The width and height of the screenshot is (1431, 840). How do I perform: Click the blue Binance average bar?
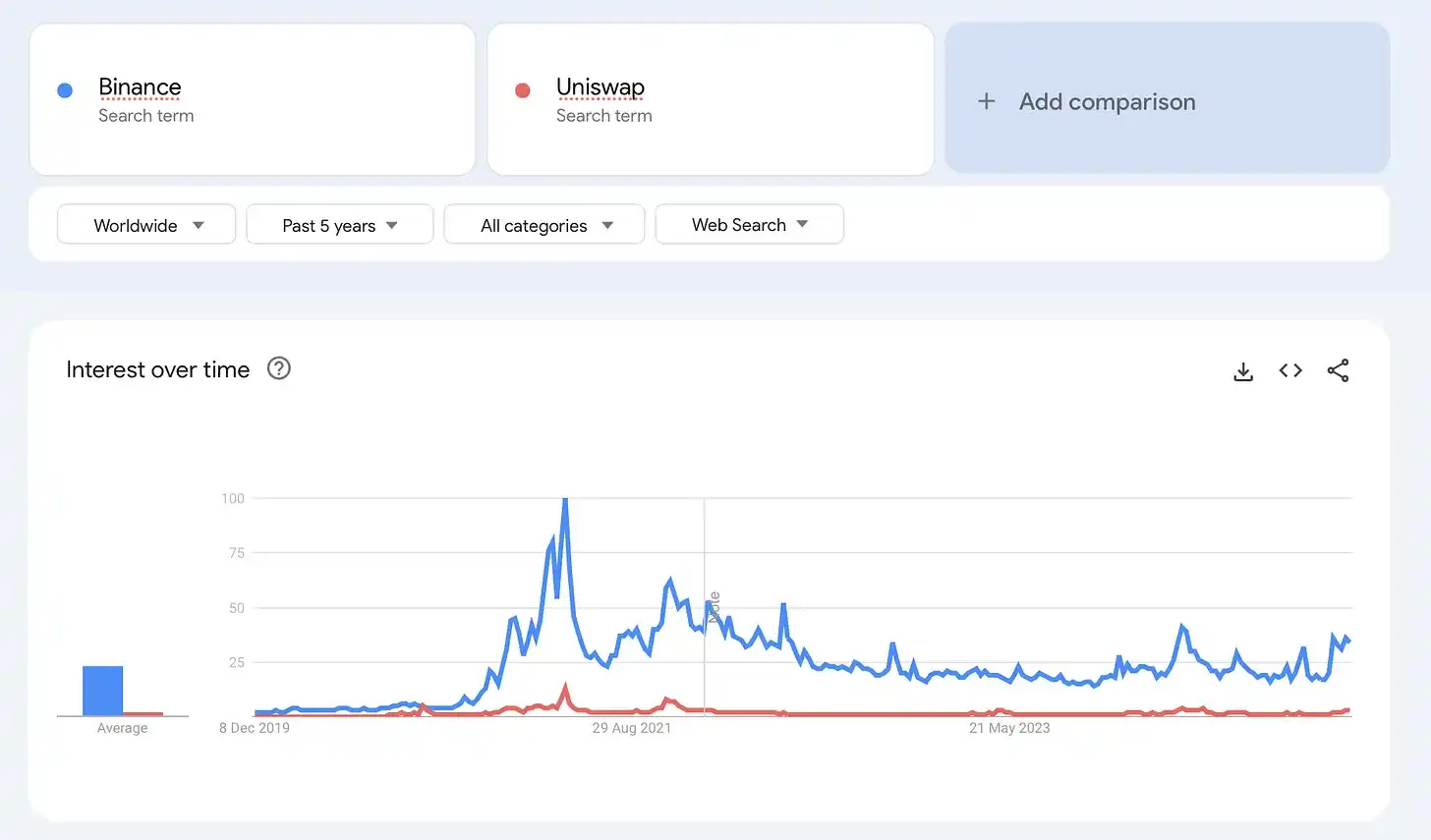click(102, 691)
